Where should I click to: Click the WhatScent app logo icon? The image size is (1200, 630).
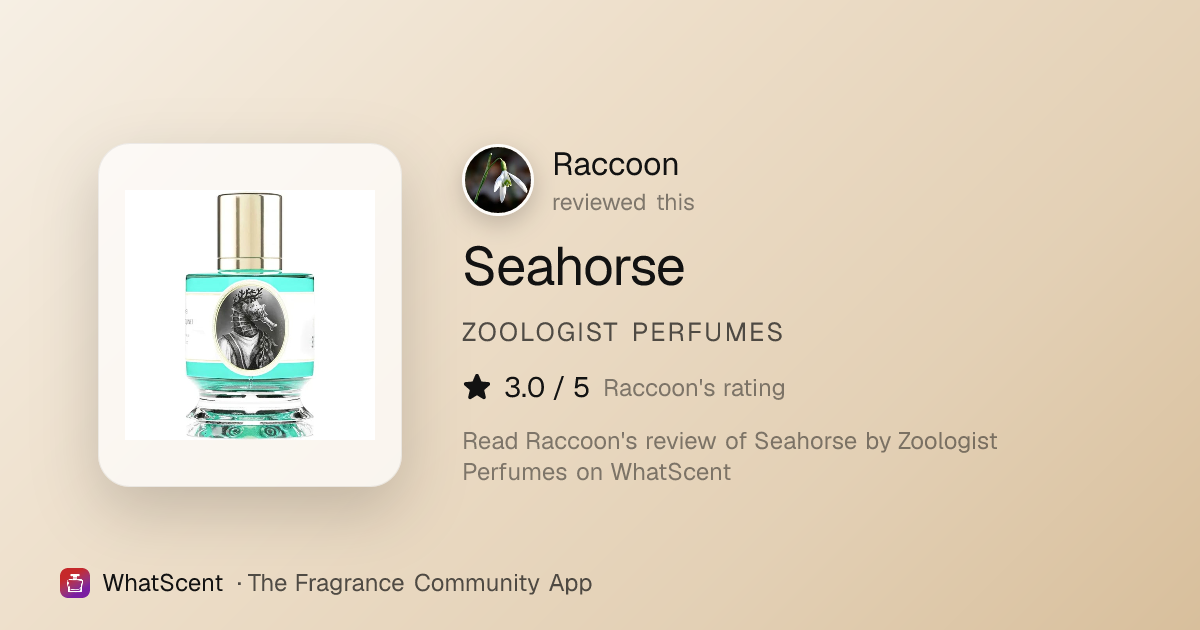point(75,583)
